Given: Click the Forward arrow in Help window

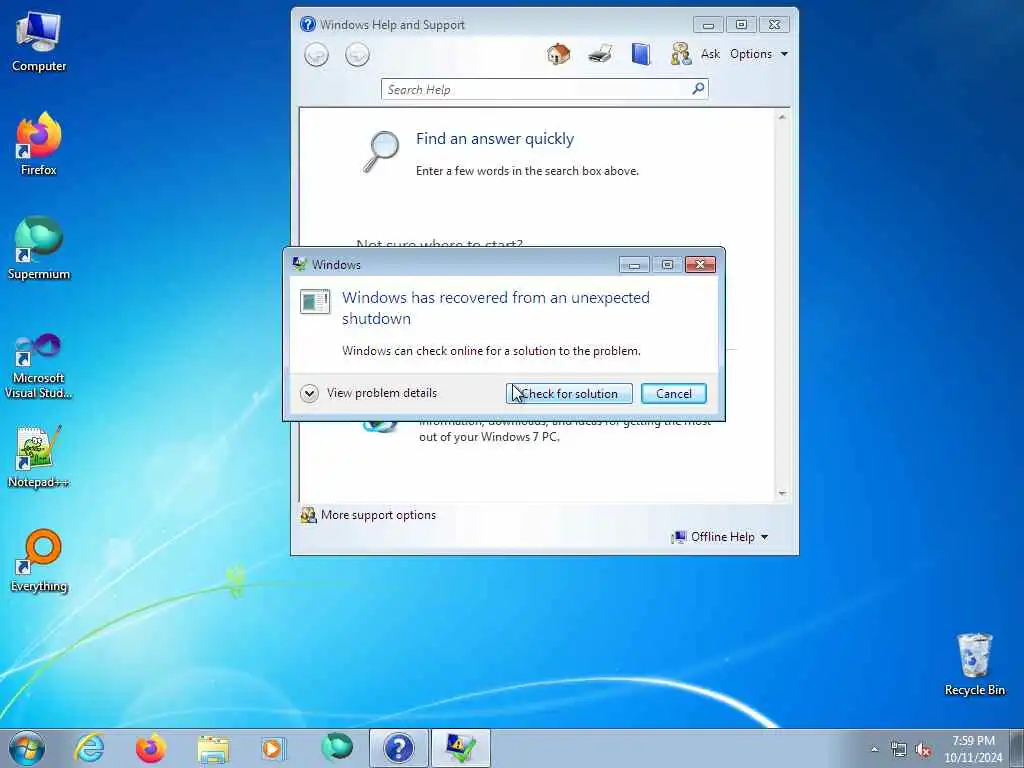Looking at the screenshot, I should 357,55.
